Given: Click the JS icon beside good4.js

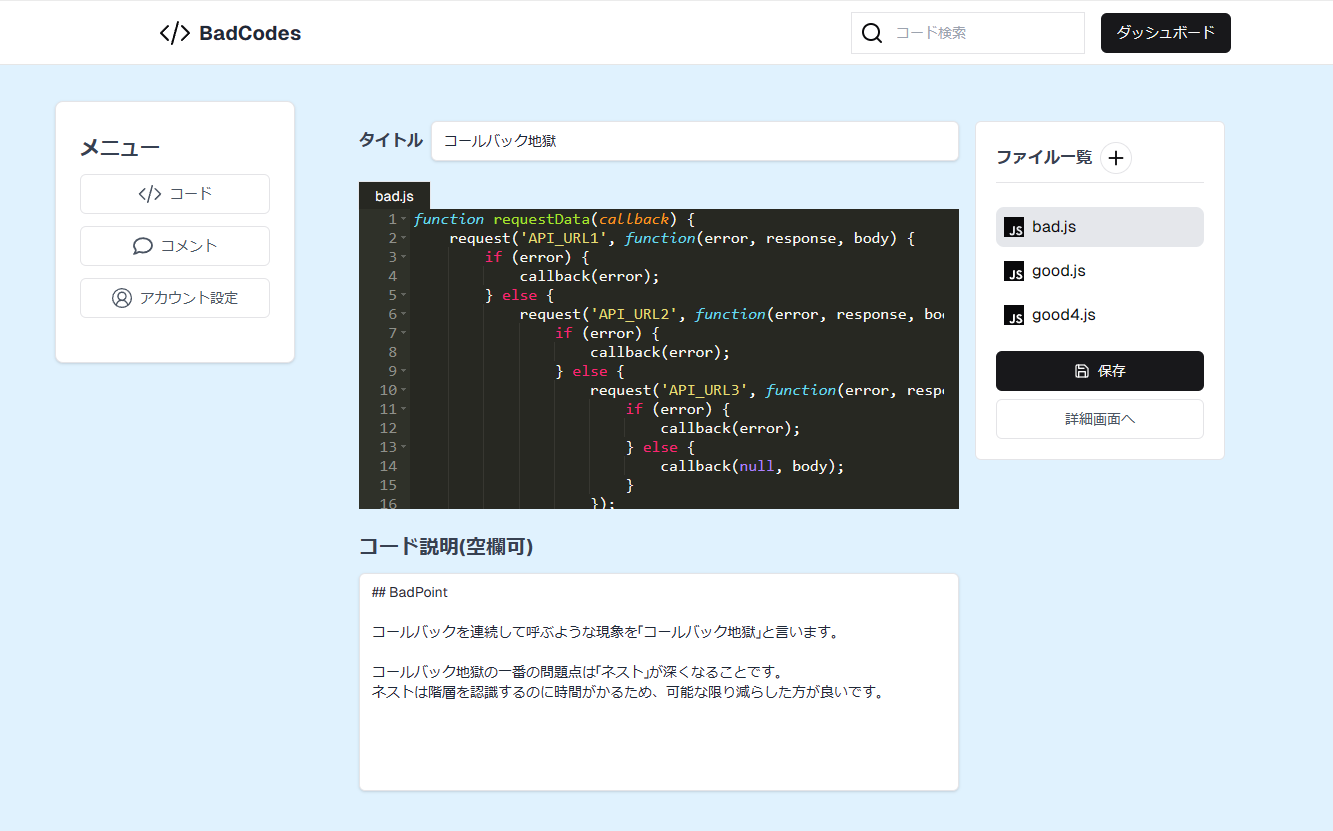Looking at the screenshot, I should (x=1014, y=315).
